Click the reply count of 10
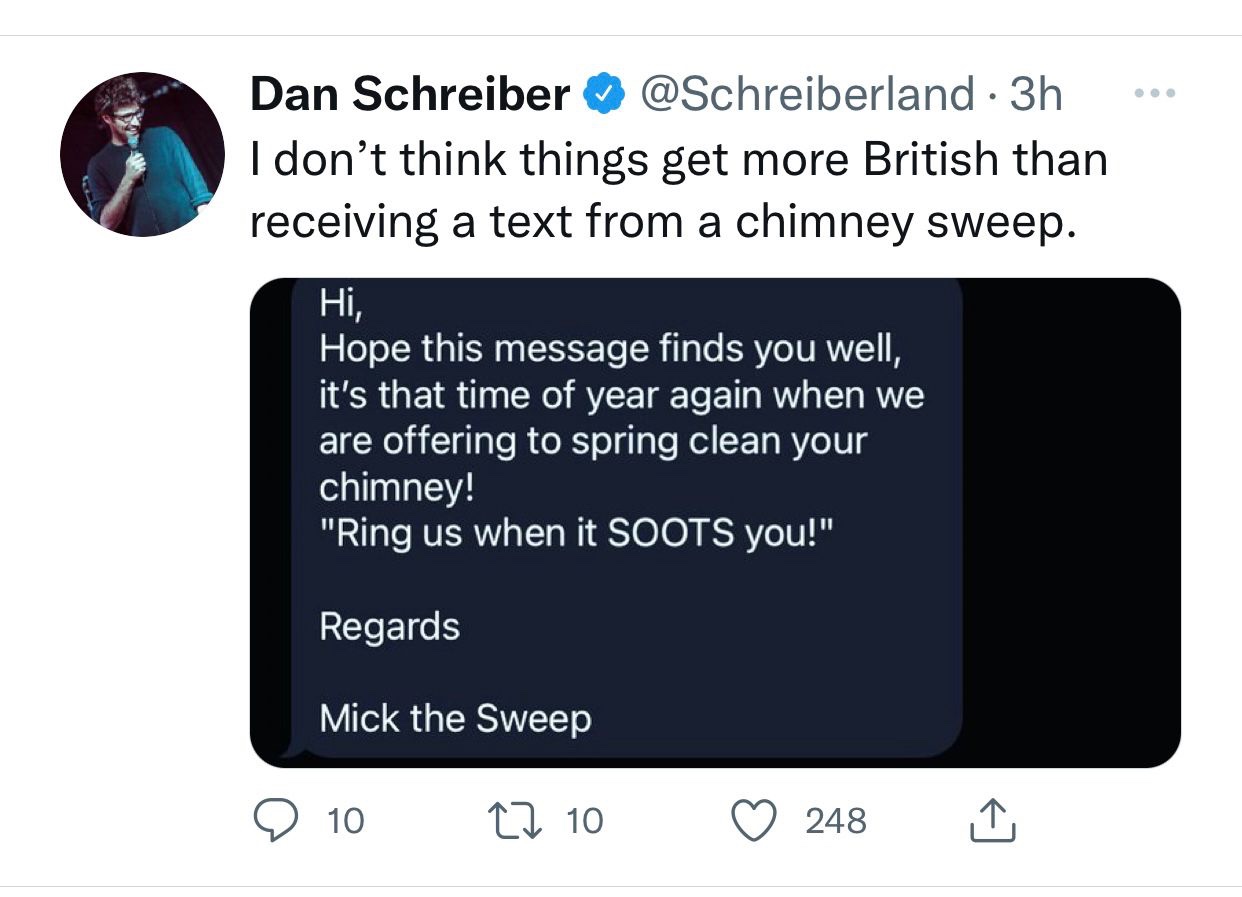Screen dimensions: 1242x897 (346, 821)
